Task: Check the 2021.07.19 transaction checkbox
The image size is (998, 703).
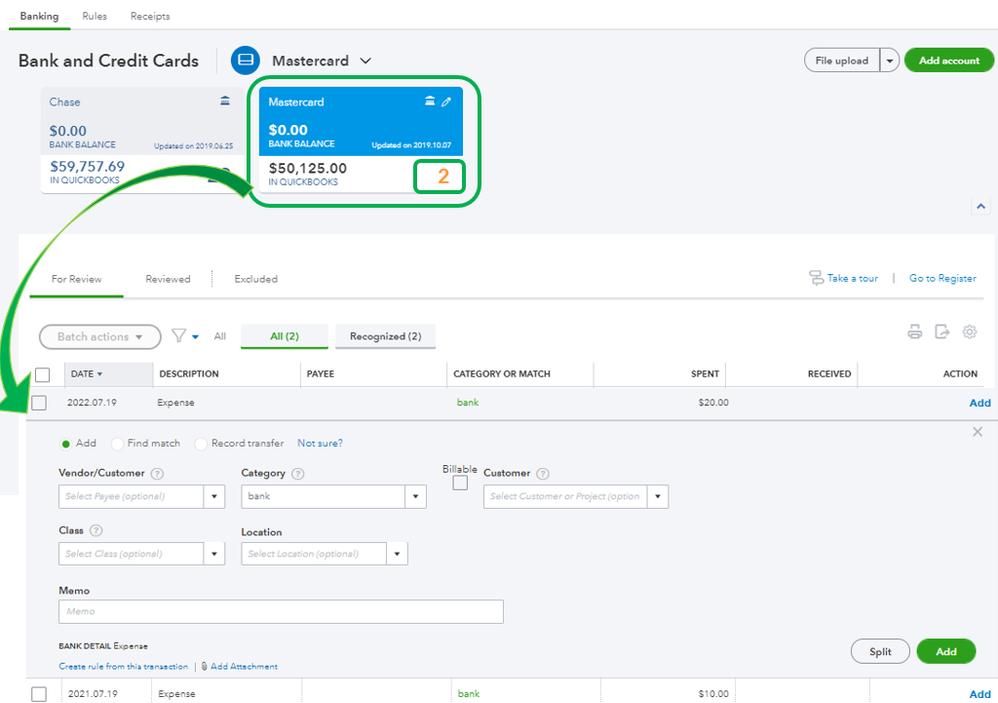Action: (x=39, y=694)
